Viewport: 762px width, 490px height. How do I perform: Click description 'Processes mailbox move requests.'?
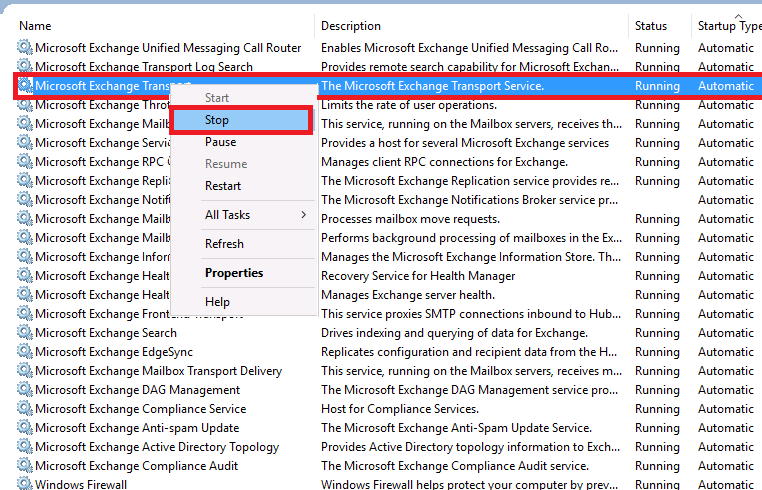(x=410, y=219)
